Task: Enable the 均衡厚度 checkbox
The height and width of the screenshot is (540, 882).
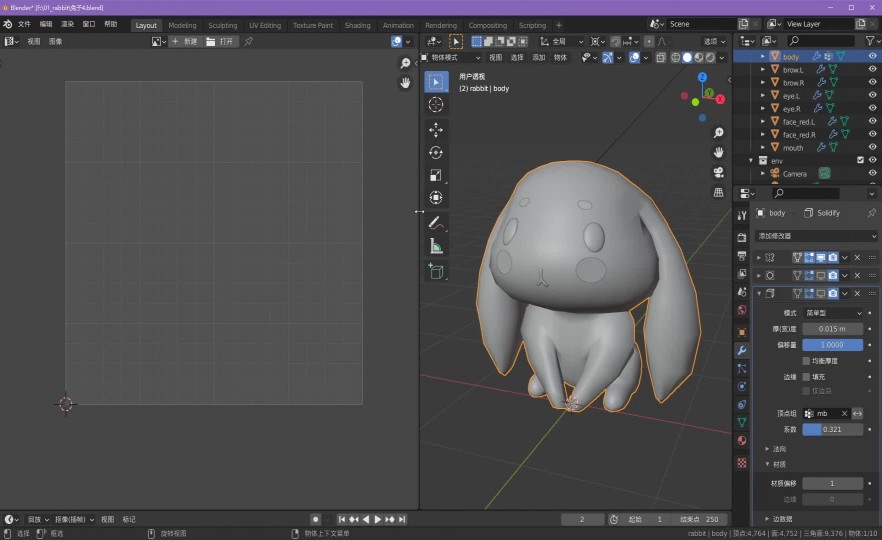Action: click(x=806, y=361)
